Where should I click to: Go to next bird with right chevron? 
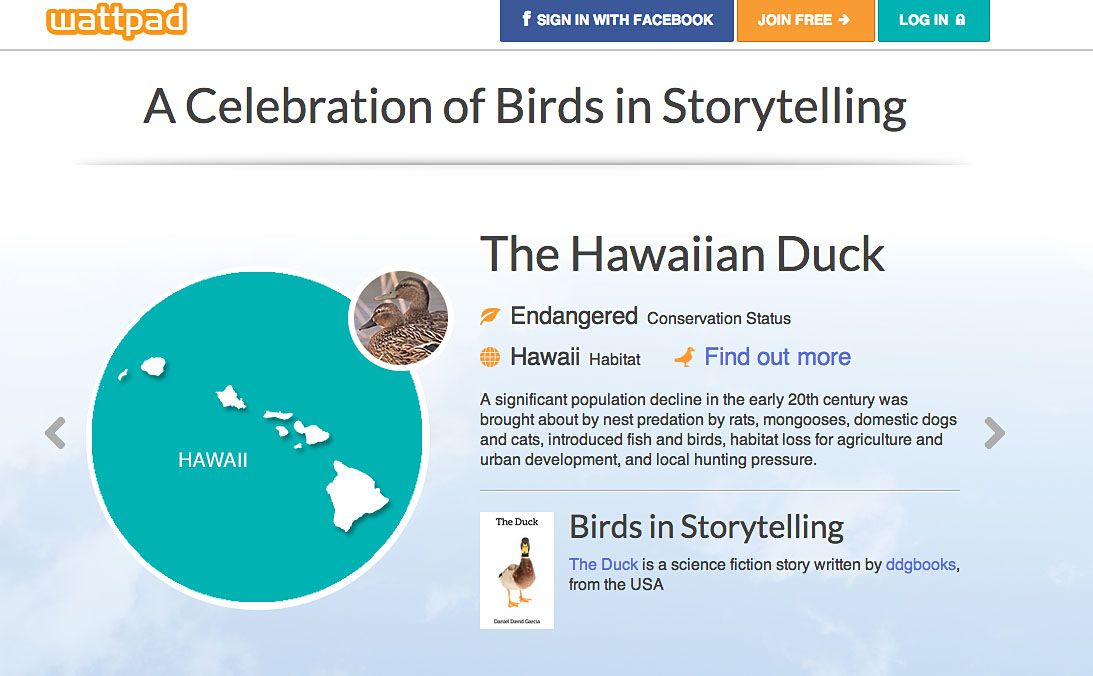click(995, 433)
